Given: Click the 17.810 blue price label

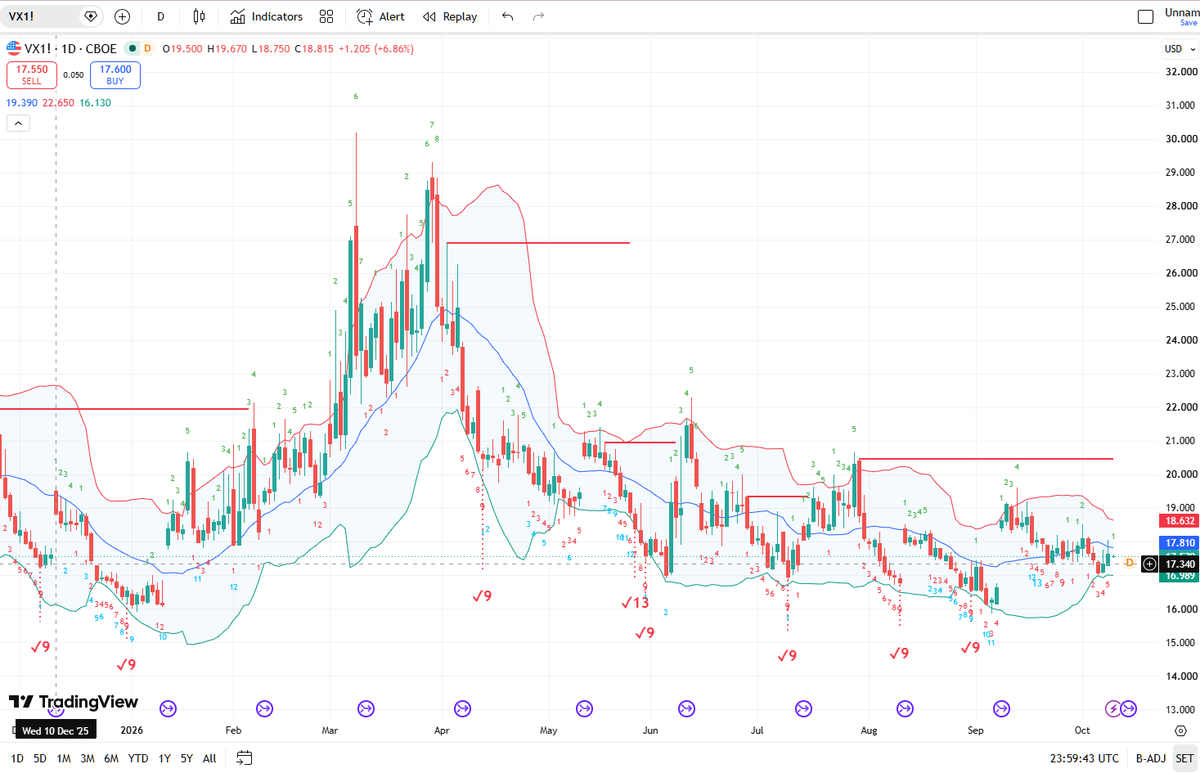Looking at the screenshot, I should click(x=1180, y=542).
